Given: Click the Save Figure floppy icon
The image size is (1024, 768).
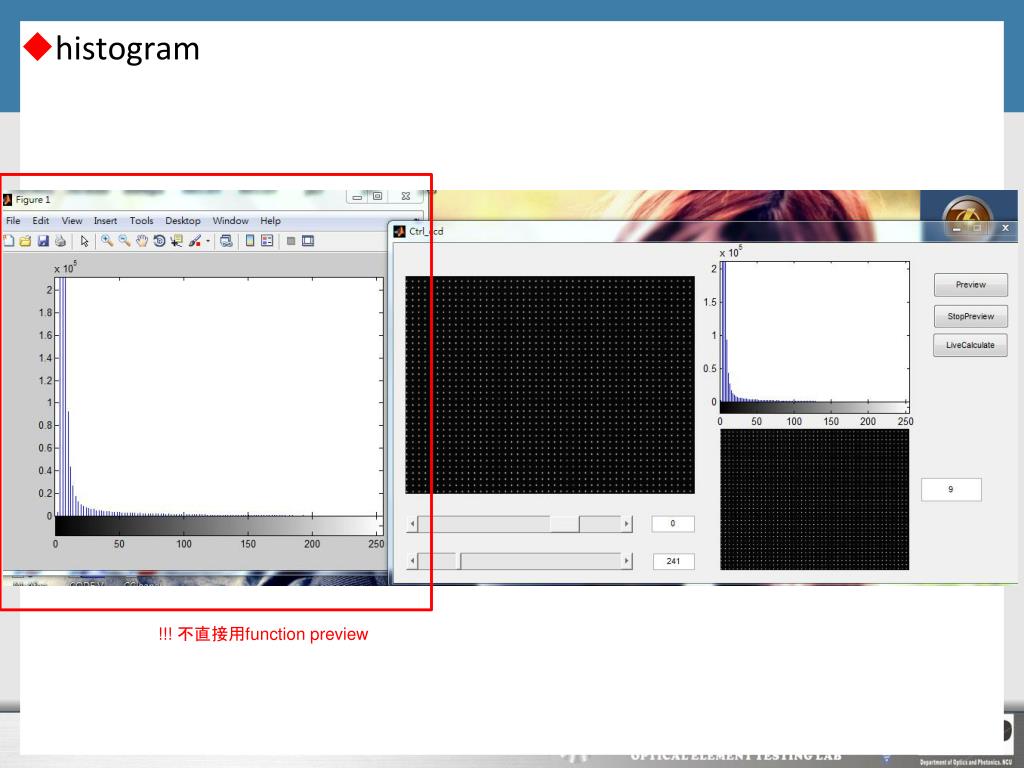Looking at the screenshot, I should click(43, 241).
